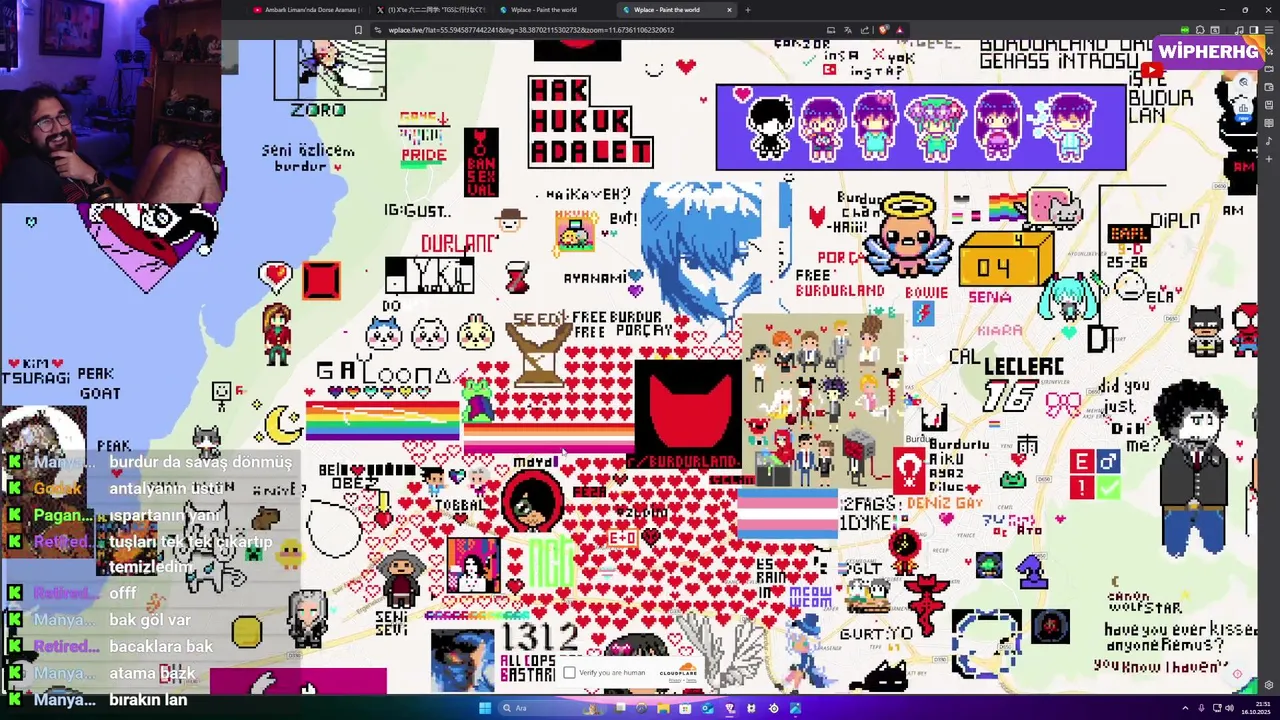Open the wplace leaderboard button marked new
Viewport: 1280px width, 720px height.
pyautogui.click(x=1243, y=109)
